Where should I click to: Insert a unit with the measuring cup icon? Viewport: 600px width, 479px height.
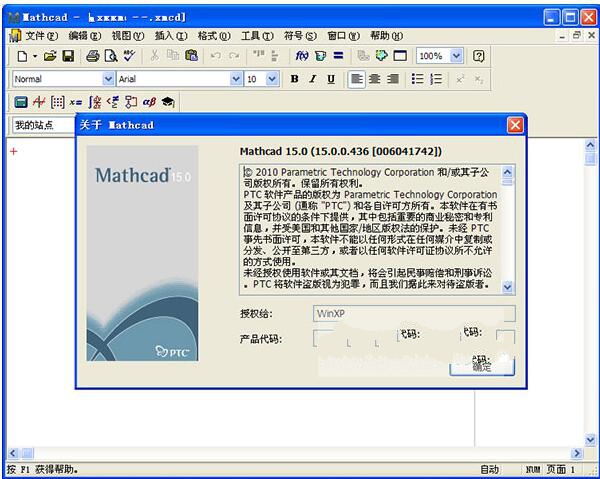pyautogui.click(x=320, y=56)
